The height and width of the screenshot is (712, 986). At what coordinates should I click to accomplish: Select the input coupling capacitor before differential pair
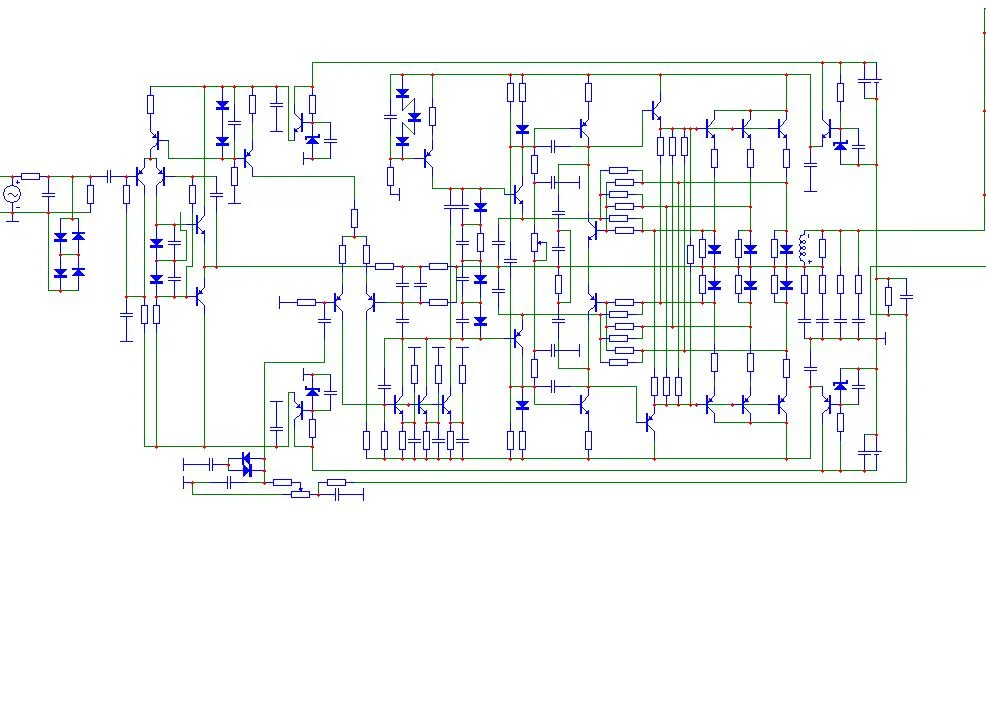coord(109,177)
